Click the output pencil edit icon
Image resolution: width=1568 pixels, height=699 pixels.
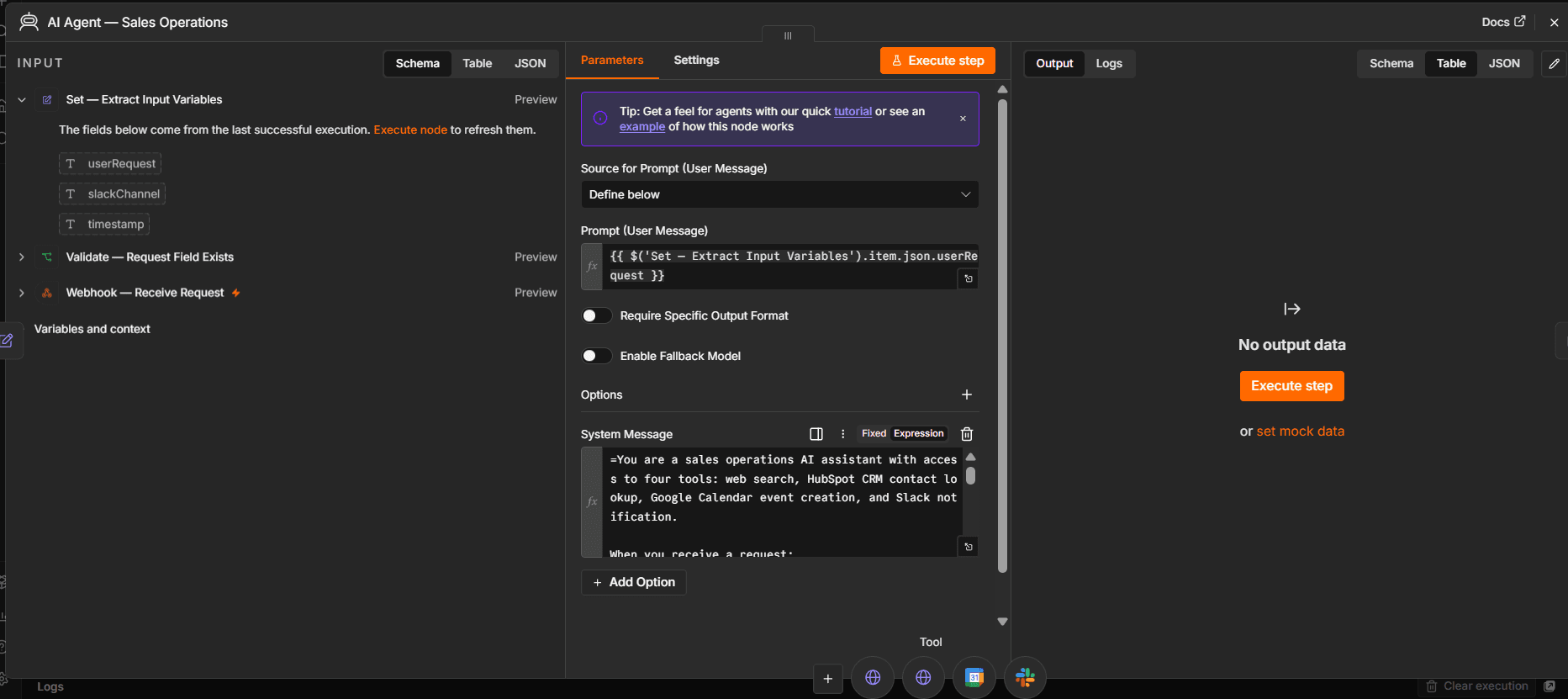click(x=1554, y=63)
